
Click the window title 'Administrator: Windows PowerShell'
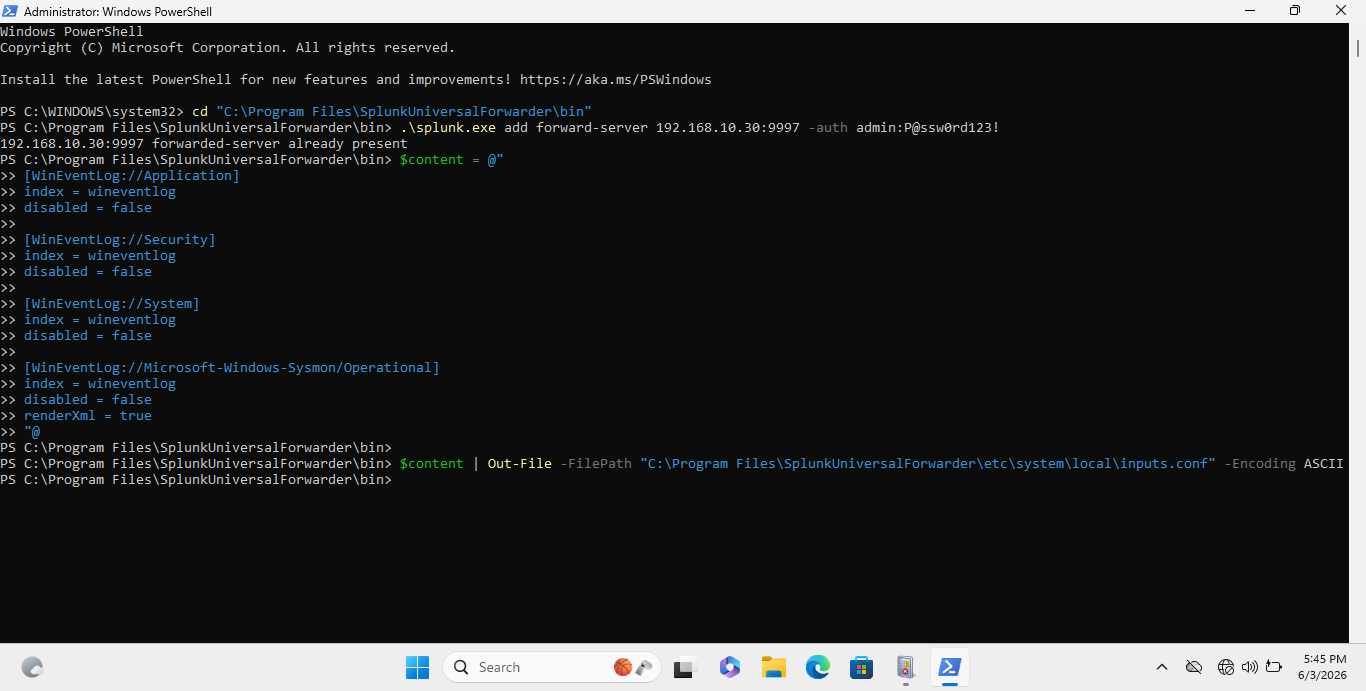[118, 11]
